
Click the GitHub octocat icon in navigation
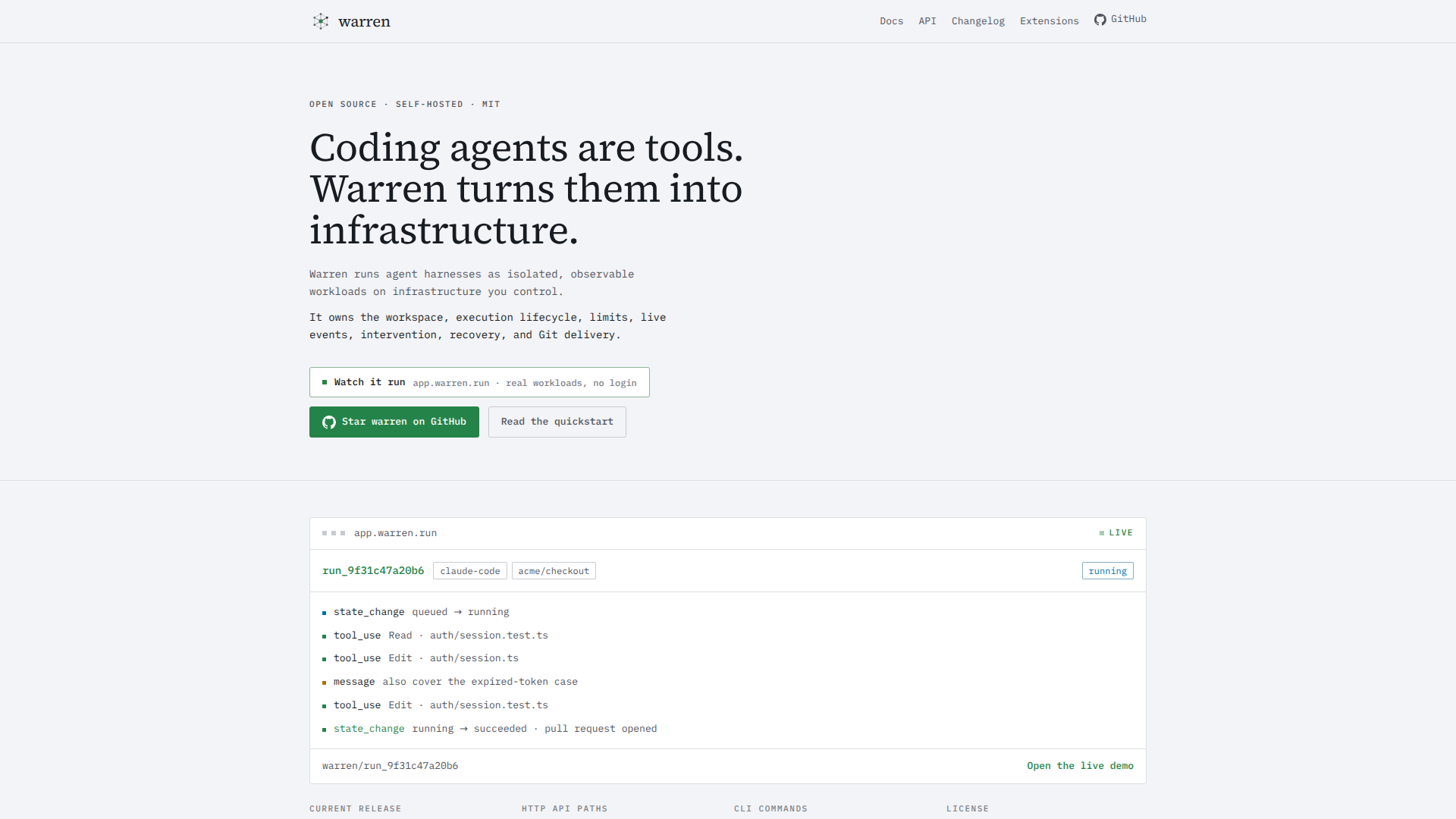[1100, 20]
